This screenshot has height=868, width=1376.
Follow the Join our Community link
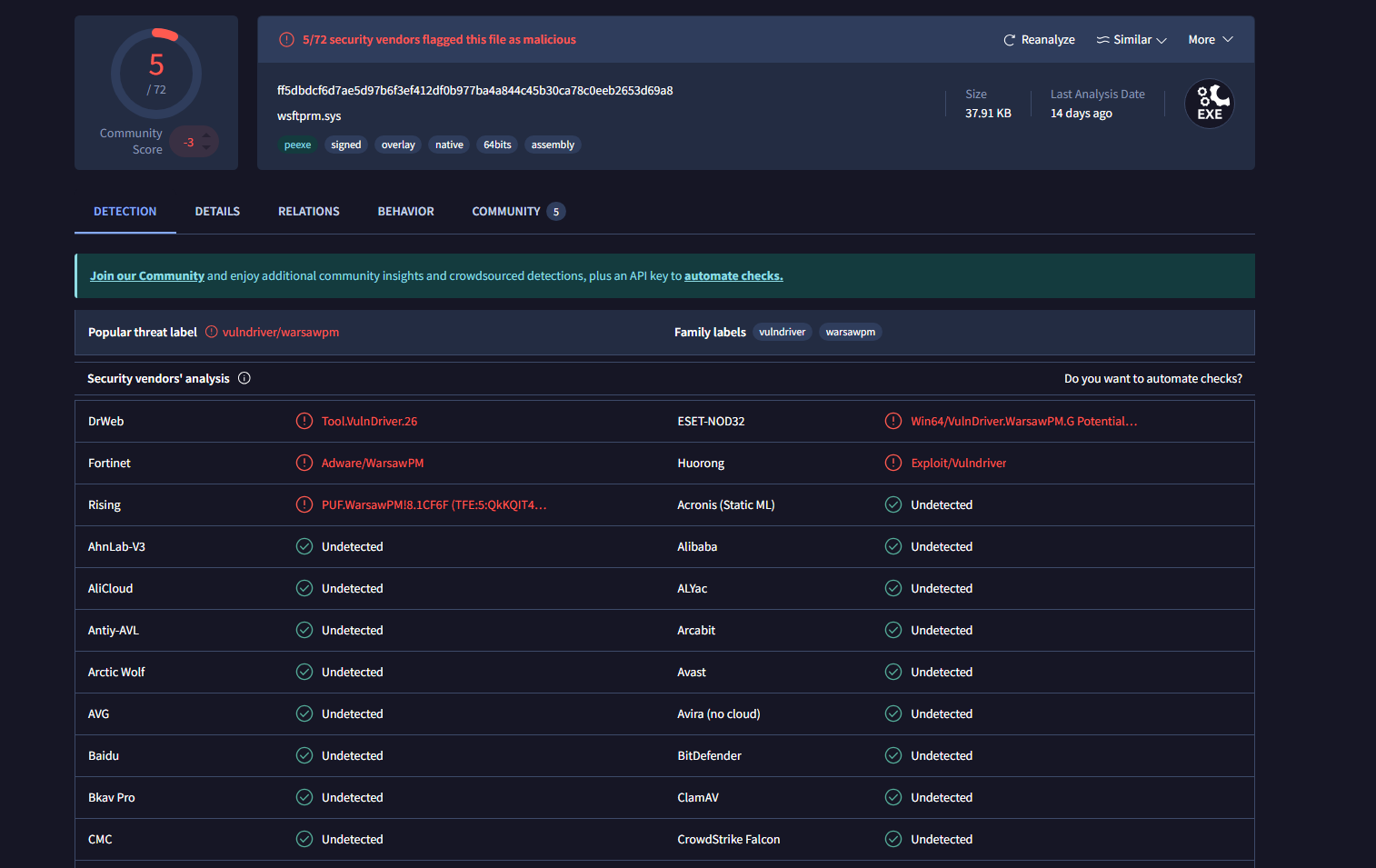[147, 276]
